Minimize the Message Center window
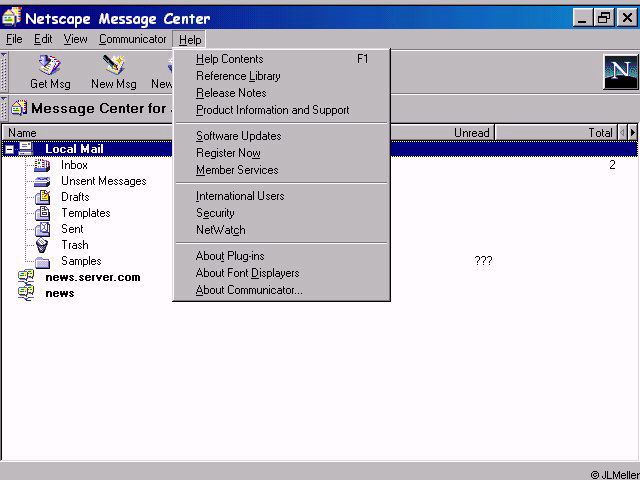640x480 pixels. (x=582, y=18)
